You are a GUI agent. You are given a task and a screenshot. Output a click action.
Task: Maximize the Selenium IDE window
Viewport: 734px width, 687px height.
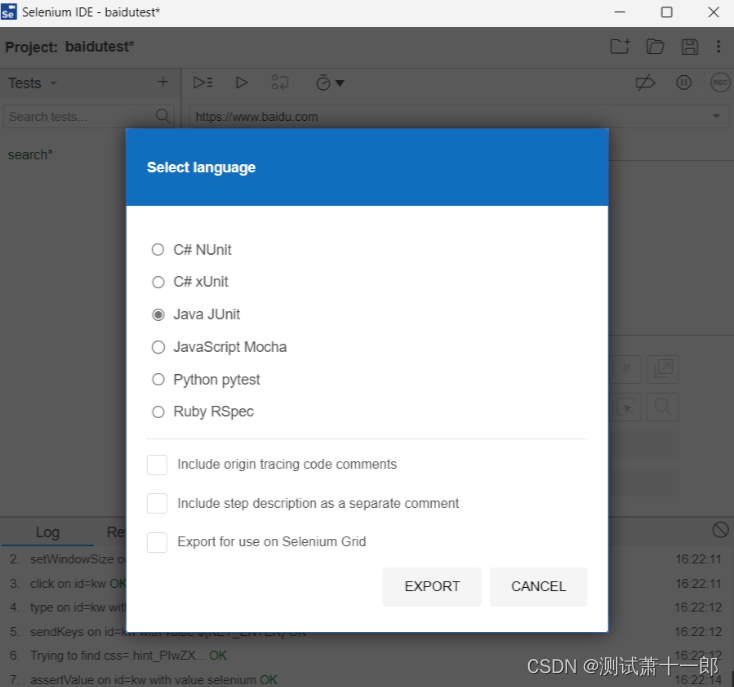(x=667, y=12)
